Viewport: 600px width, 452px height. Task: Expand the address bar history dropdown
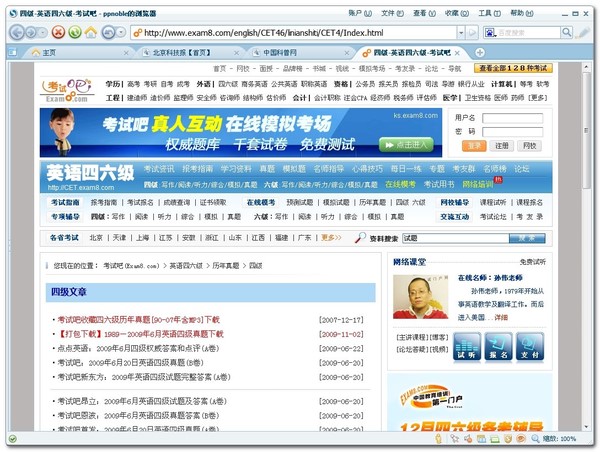point(461,33)
